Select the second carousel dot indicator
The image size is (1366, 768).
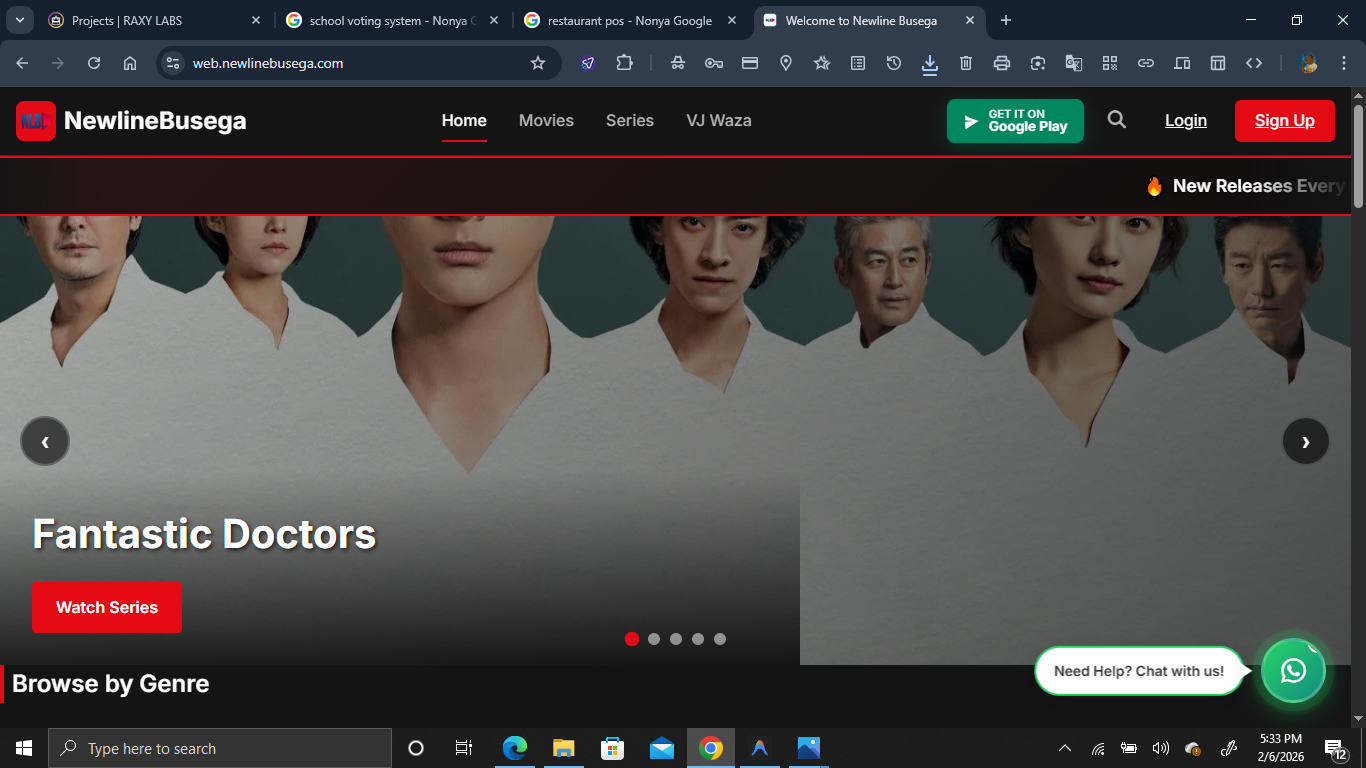(654, 639)
